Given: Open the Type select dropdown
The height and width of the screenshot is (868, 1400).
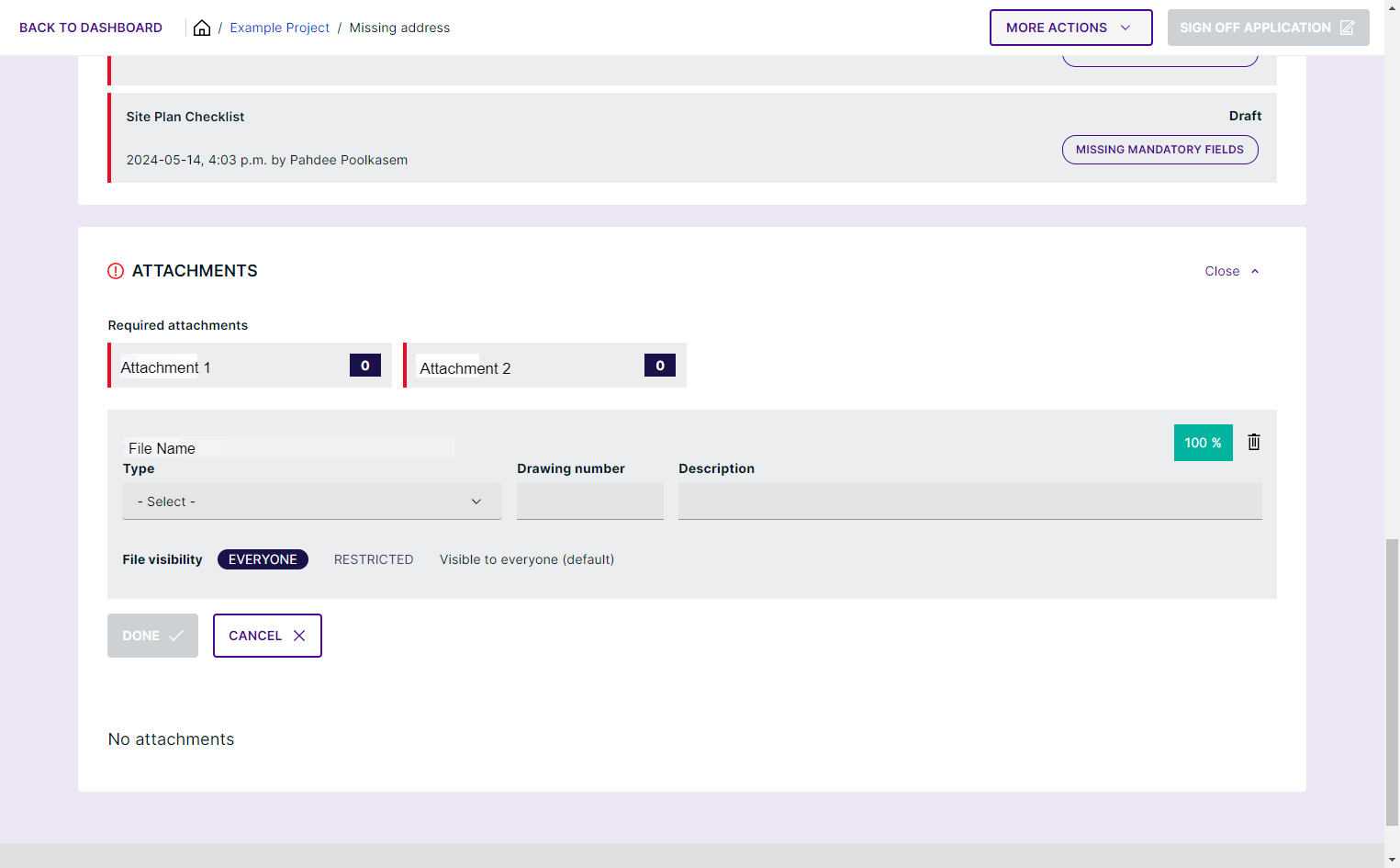Looking at the screenshot, I should pos(312,502).
